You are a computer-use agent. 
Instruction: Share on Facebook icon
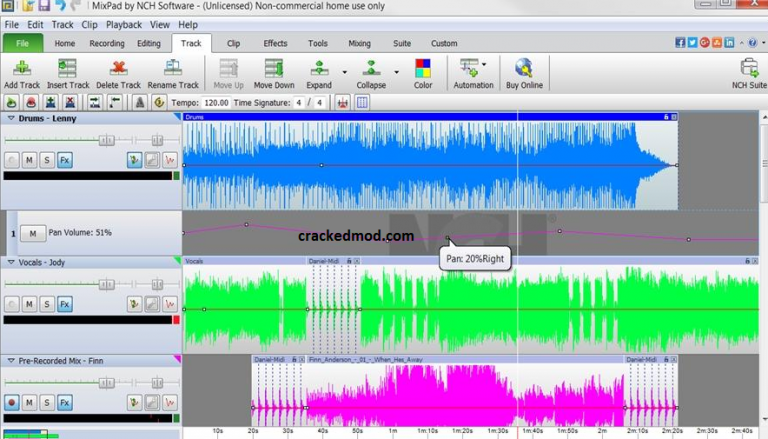[680, 43]
